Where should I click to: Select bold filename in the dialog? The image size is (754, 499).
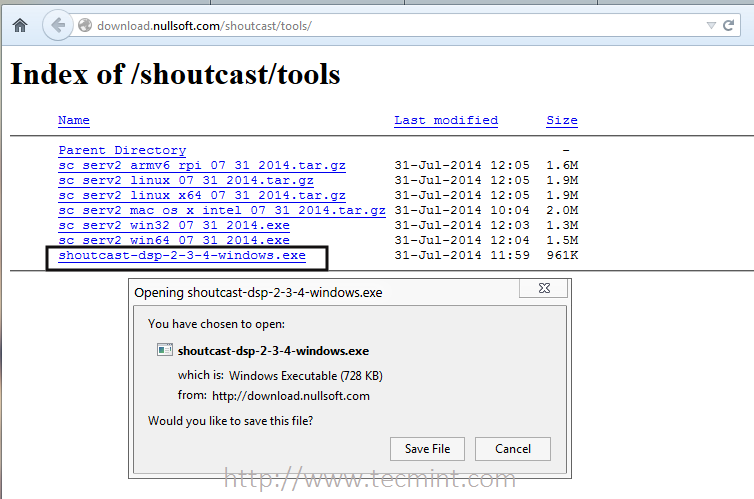coord(273,351)
